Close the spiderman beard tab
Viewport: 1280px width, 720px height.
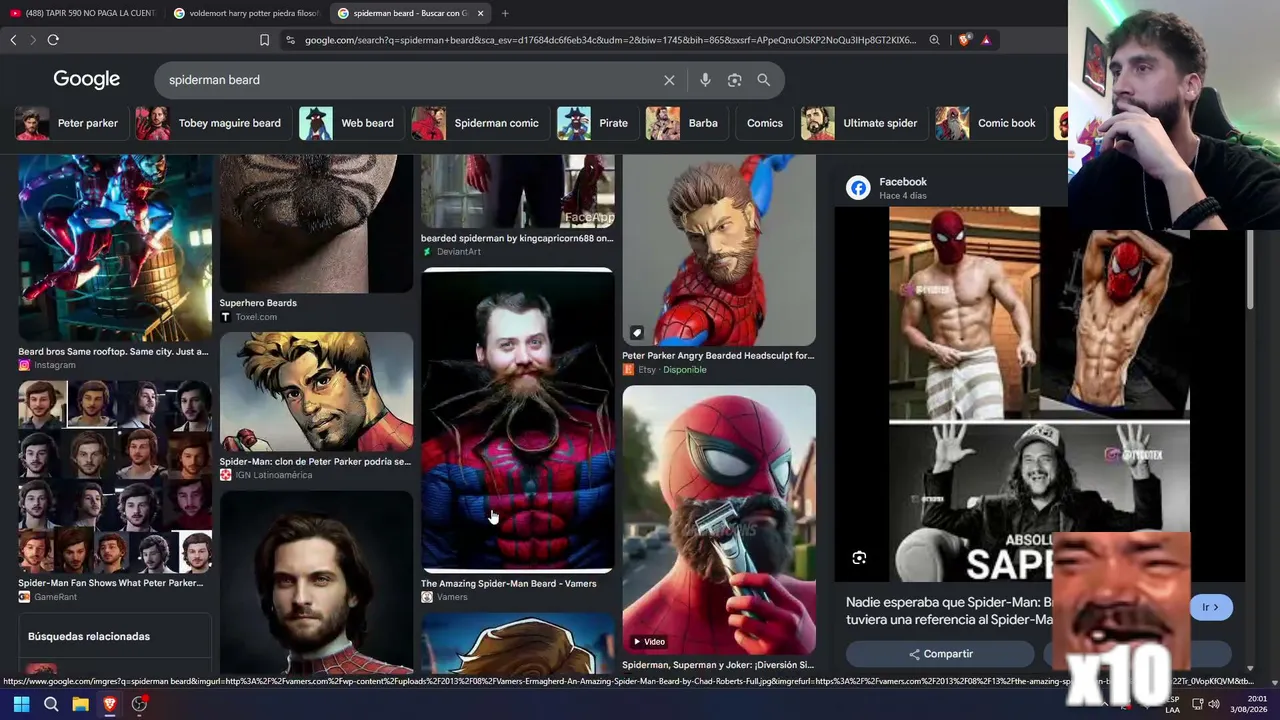(481, 13)
